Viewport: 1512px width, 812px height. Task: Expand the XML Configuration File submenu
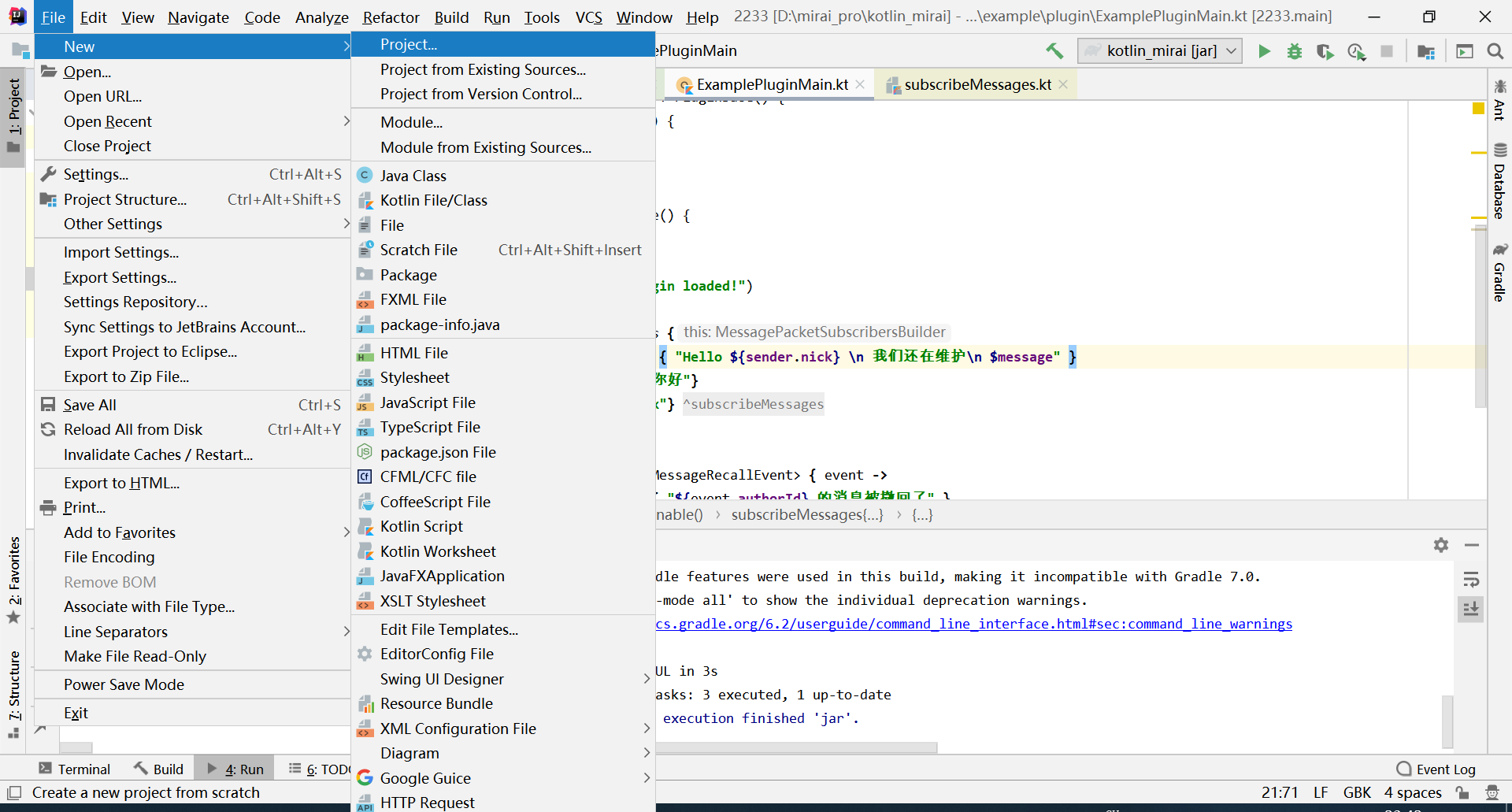click(502, 729)
